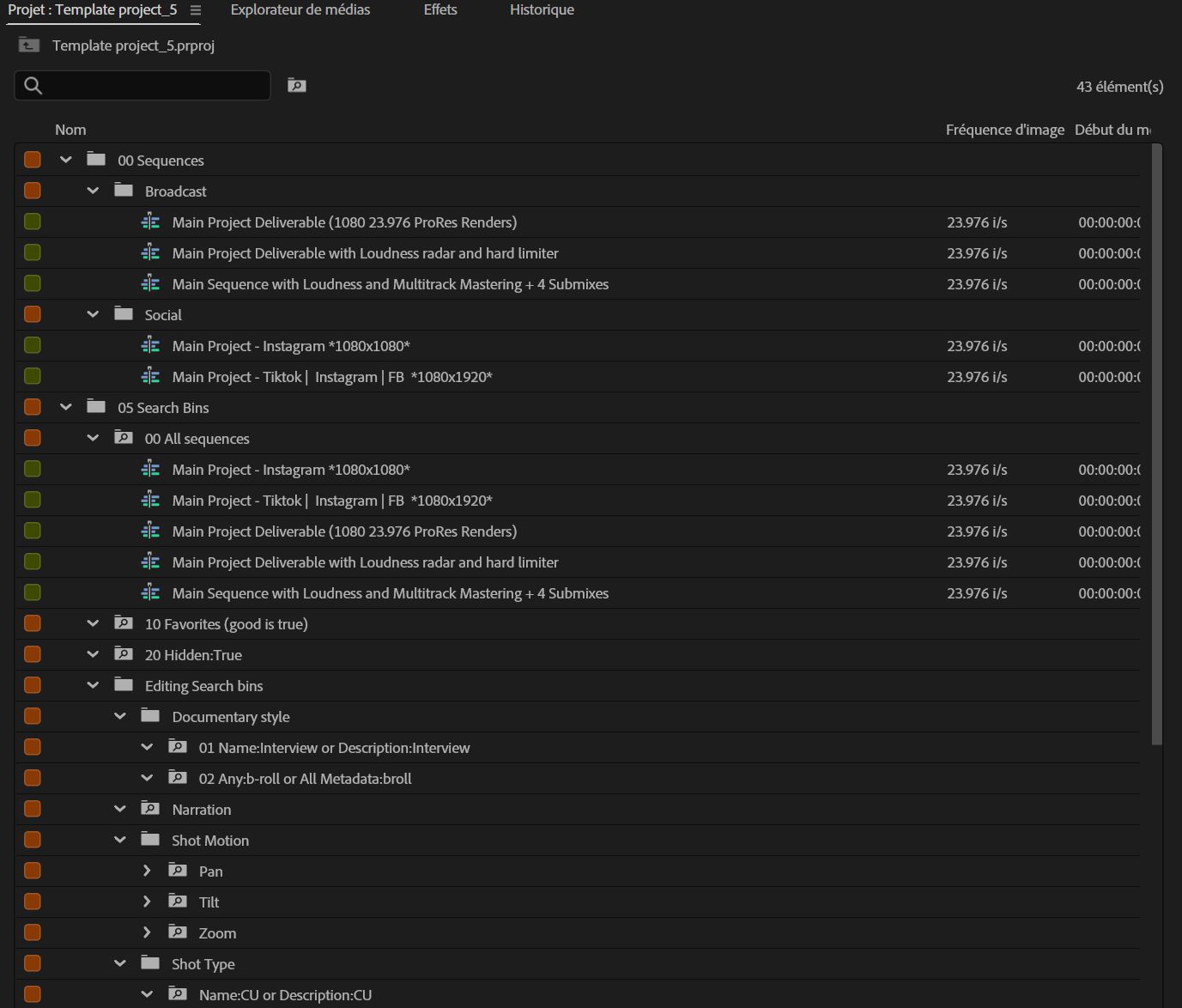
Task: Collapse the Social bin
Action: 93,314
